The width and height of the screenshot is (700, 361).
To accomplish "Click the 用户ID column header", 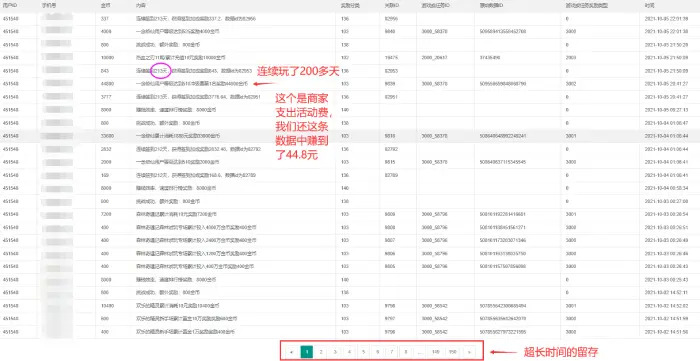I will pyautogui.click(x=9, y=6).
